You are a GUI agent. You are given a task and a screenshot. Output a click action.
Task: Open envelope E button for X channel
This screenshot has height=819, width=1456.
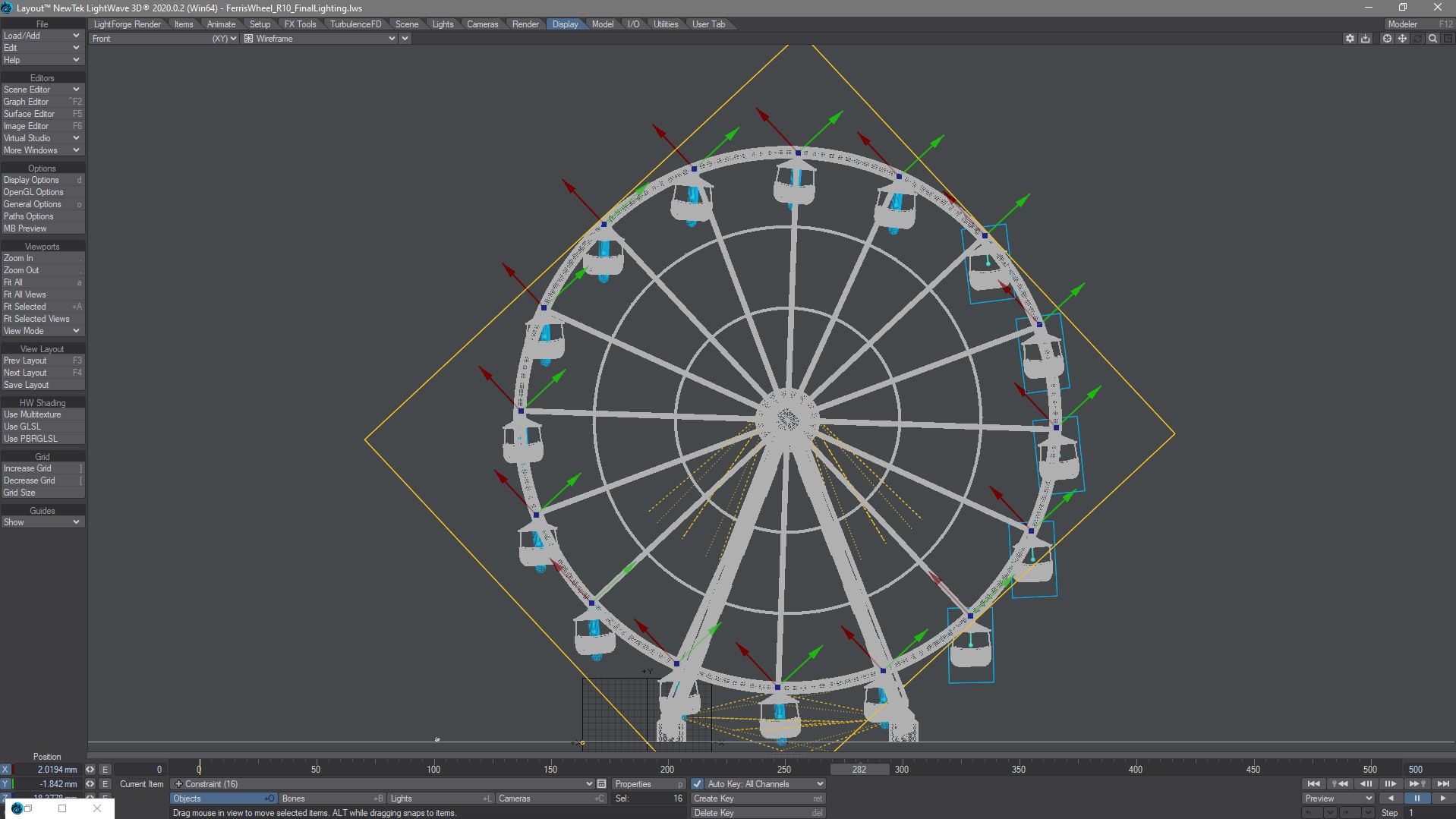105,770
